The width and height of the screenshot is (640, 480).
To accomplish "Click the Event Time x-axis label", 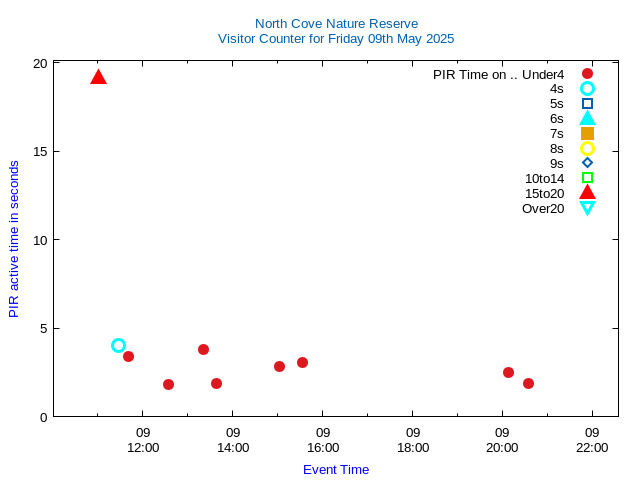I will pos(336,470).
